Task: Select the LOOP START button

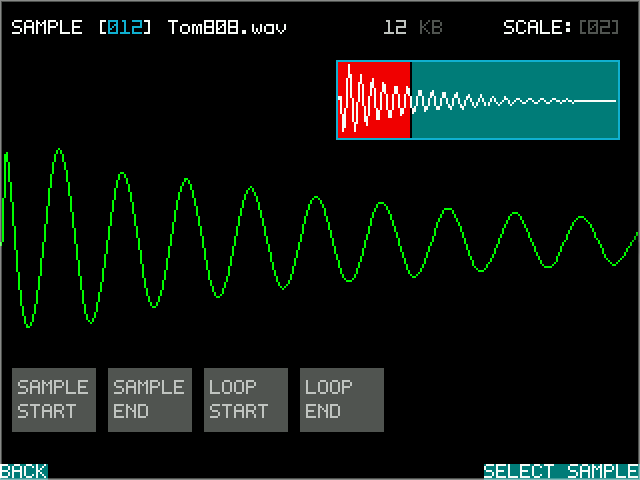Action: [246, 400]
